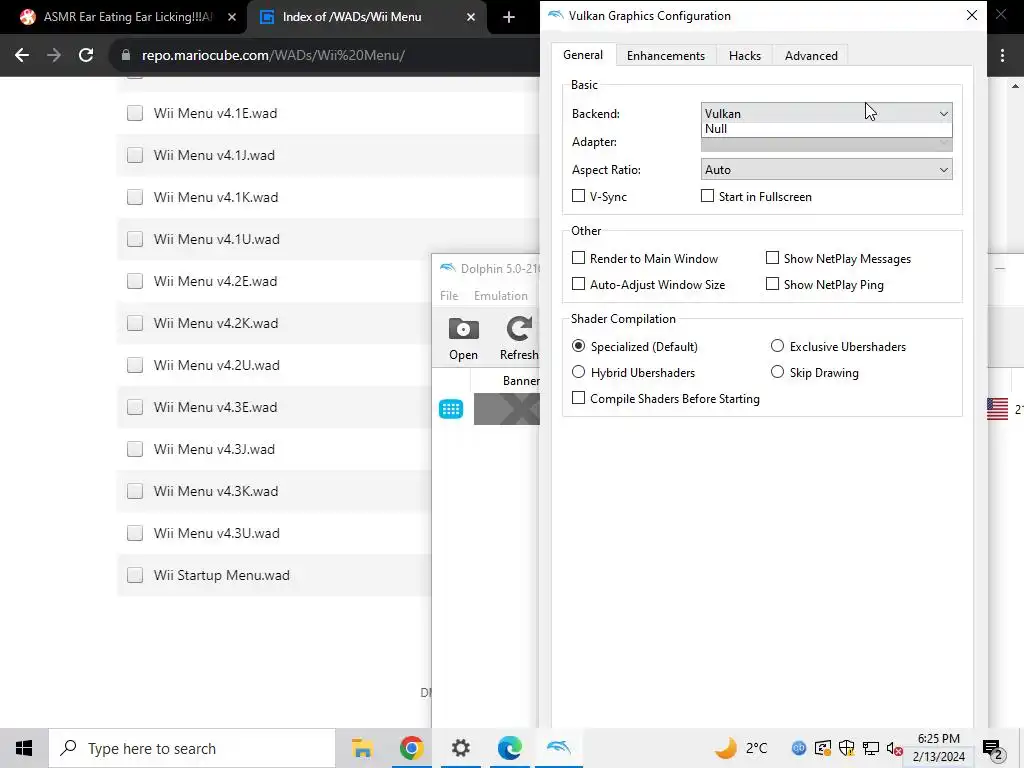
Task: Open the Backend dropdown showing Vulkan
Action: point(826,114)
